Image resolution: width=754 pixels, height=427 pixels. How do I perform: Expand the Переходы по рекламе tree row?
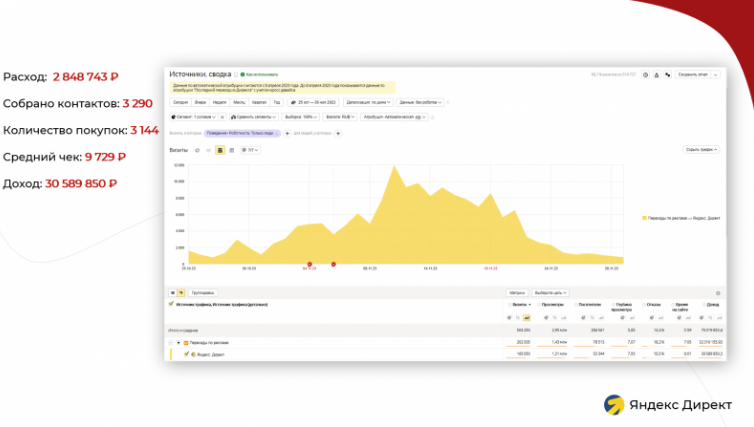tap(177, 342)
